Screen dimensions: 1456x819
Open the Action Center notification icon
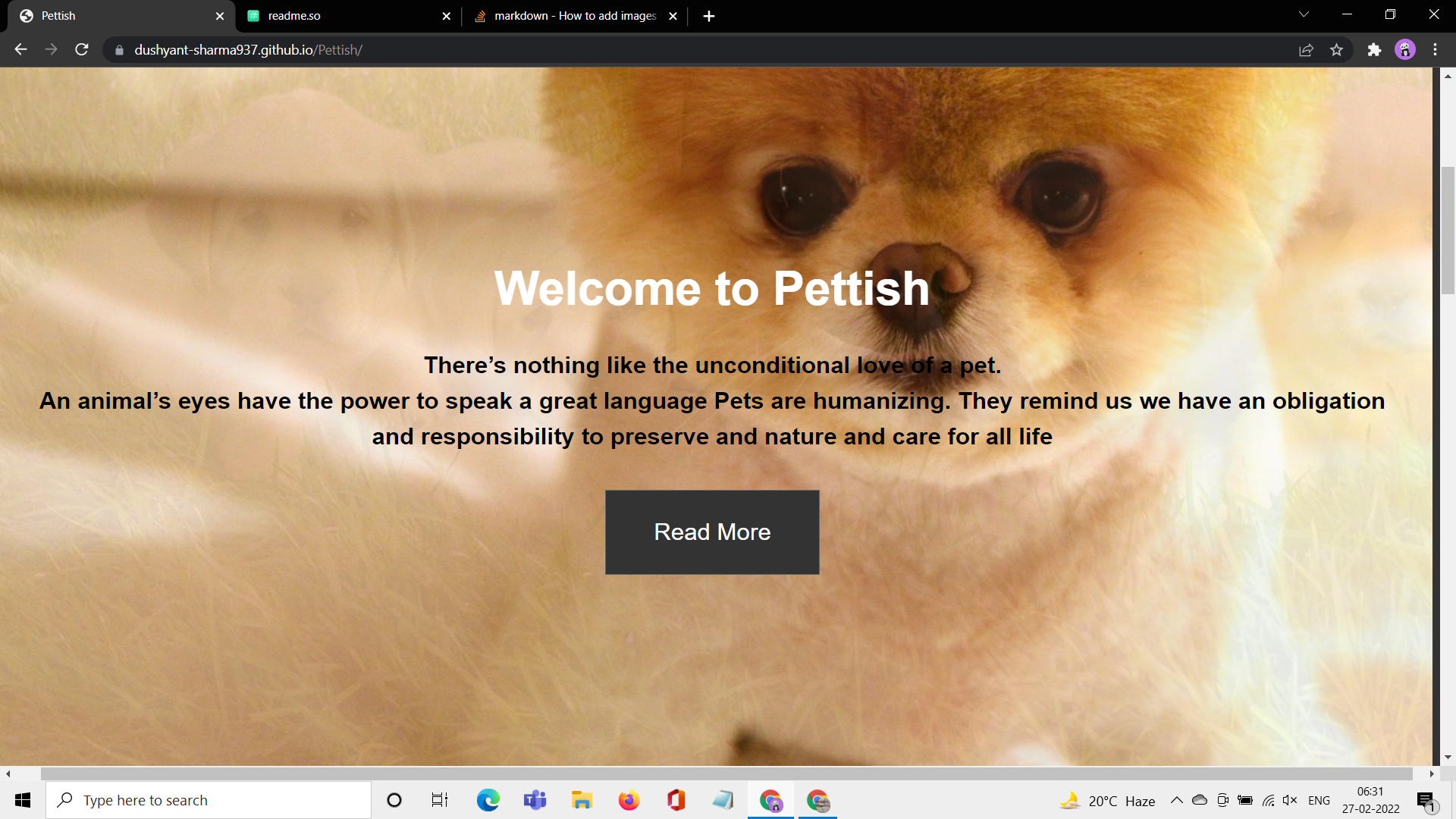(1426, 800)
